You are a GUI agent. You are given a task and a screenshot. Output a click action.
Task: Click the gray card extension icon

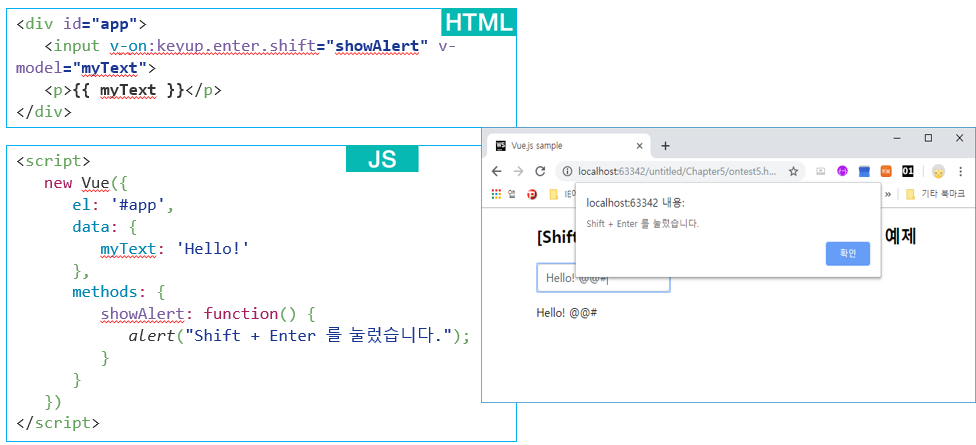[x=821, y=171]
